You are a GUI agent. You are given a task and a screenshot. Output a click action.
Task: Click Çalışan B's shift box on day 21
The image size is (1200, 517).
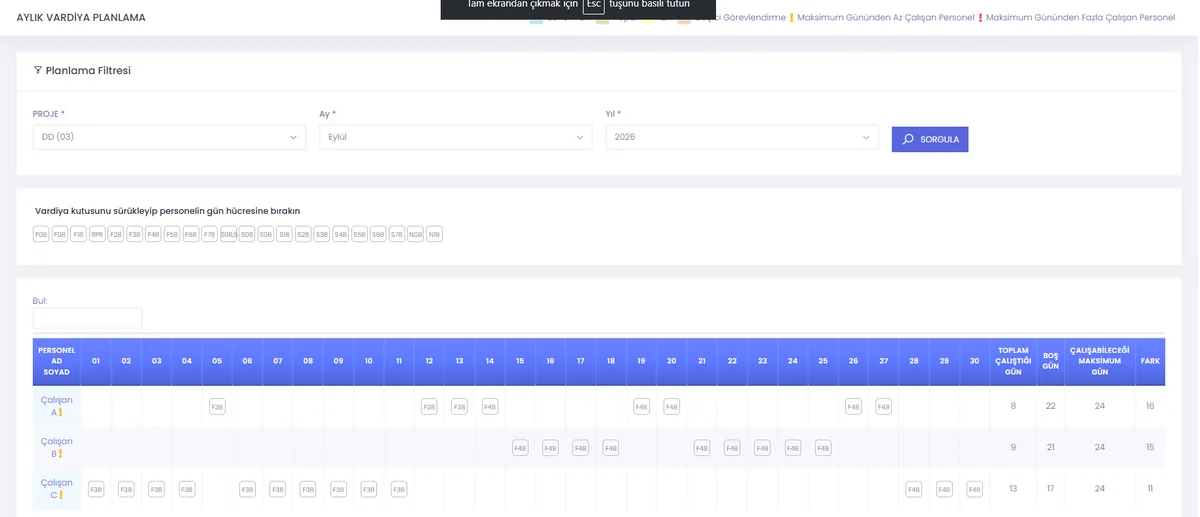click(x=702, y=448)
